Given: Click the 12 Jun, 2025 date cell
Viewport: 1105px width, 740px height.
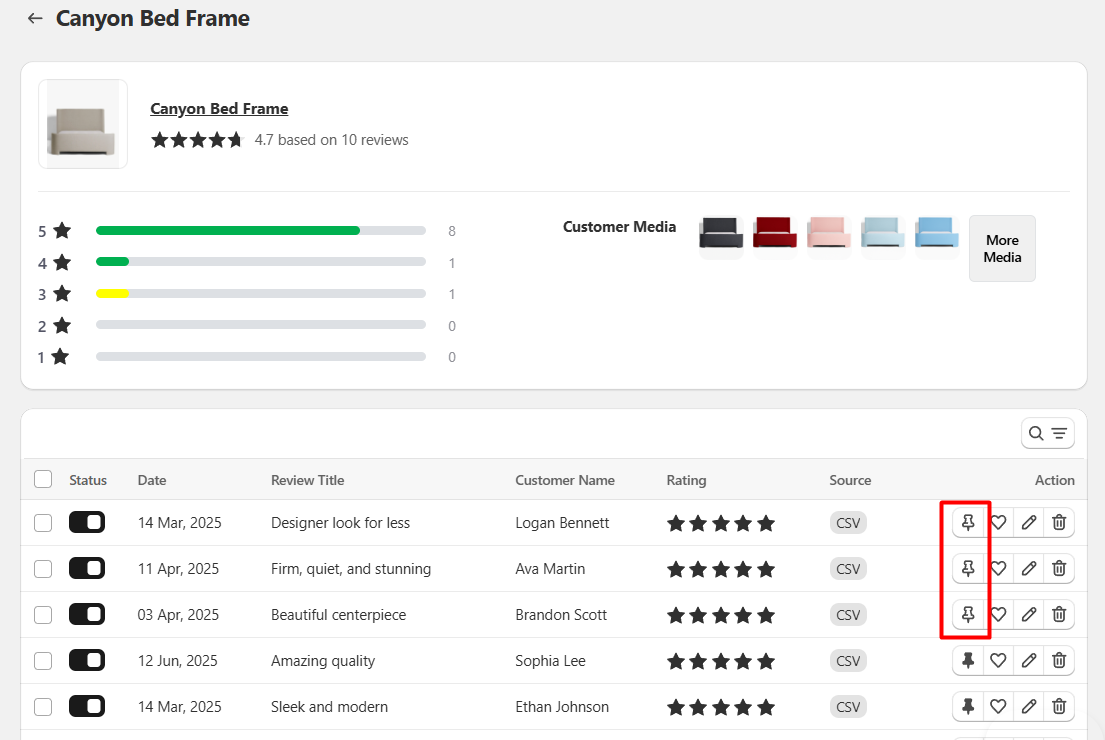Looking at the screenshot, I should coord(178,661).
